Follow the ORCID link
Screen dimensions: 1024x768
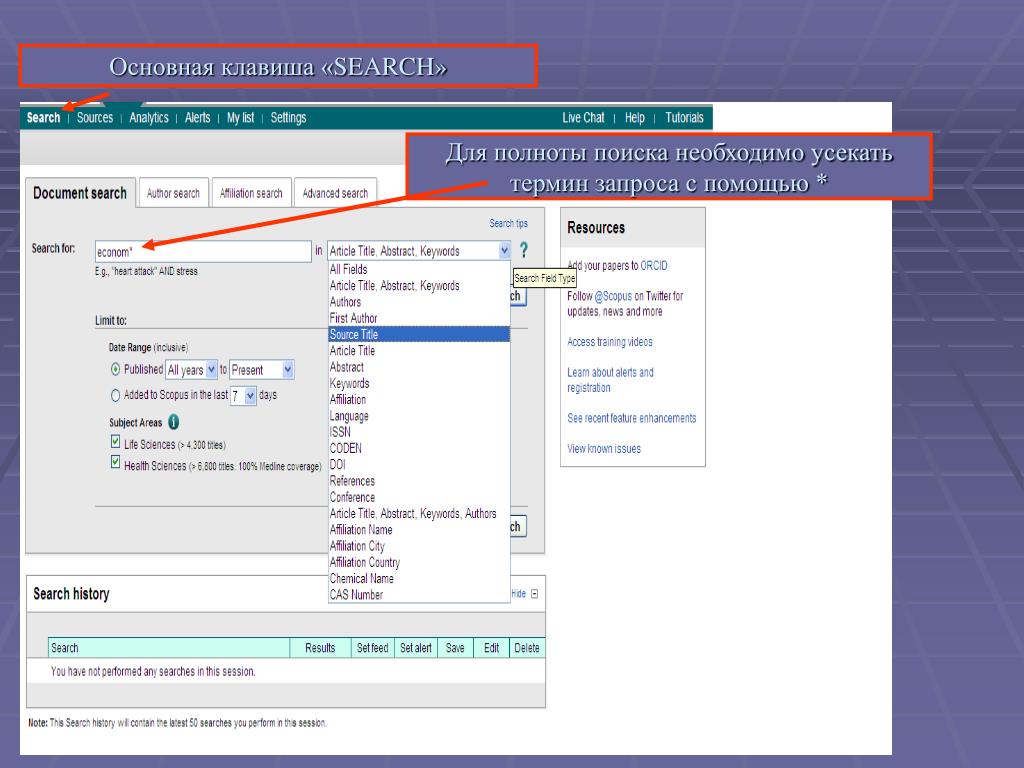(x=654, y=266)
